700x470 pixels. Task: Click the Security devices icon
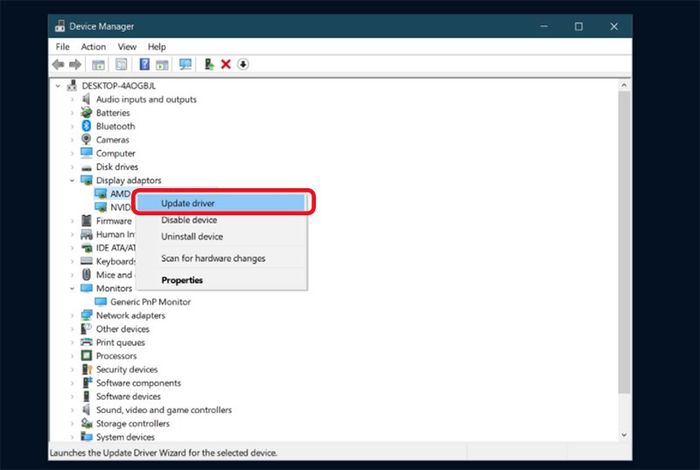86,369
